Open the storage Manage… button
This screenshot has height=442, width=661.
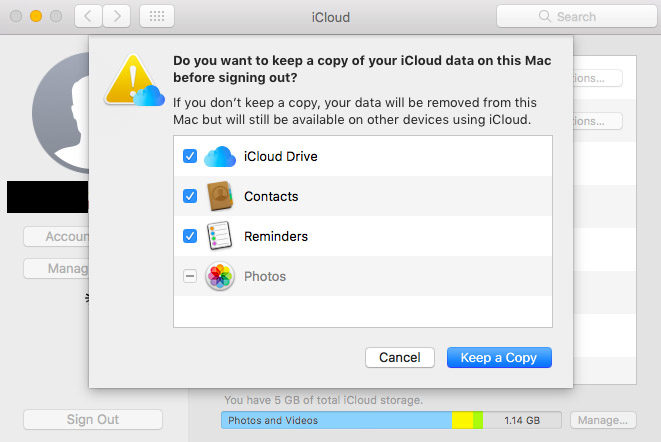603,420
